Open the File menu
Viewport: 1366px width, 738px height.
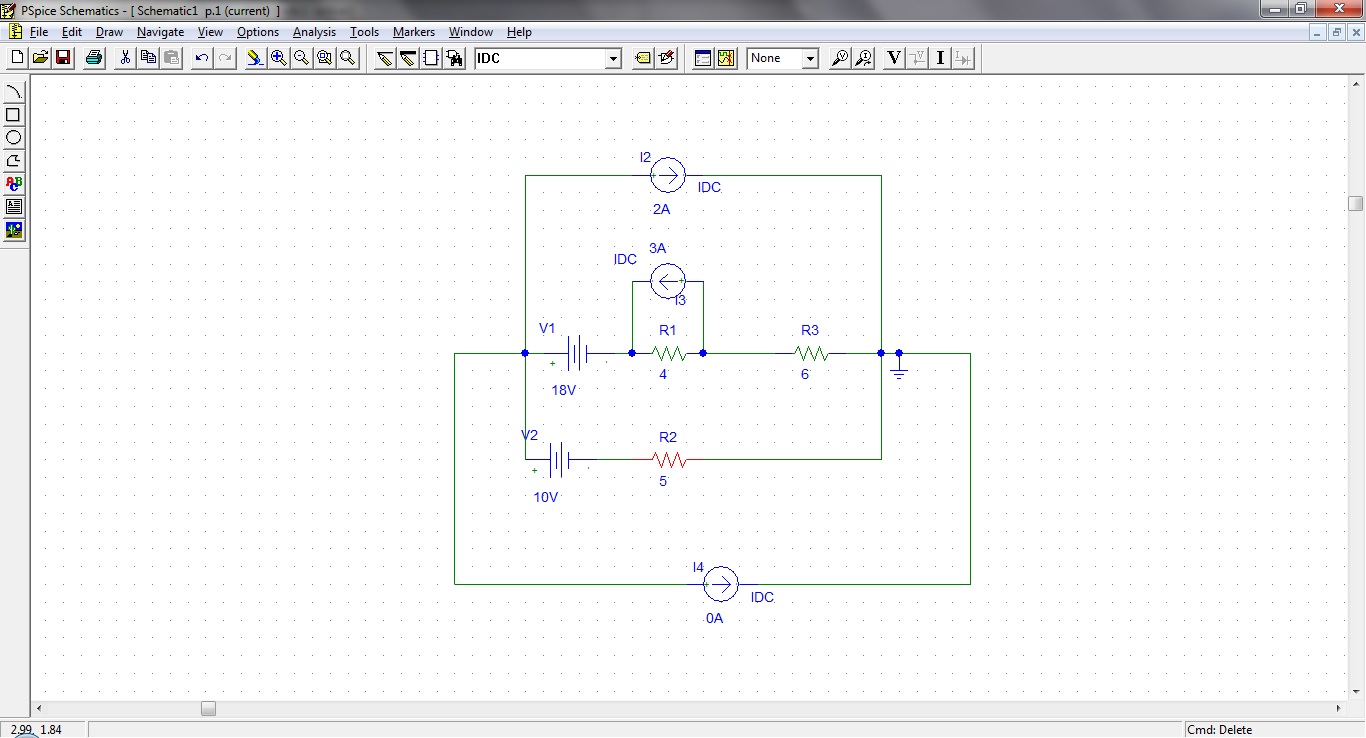[39, 32]
